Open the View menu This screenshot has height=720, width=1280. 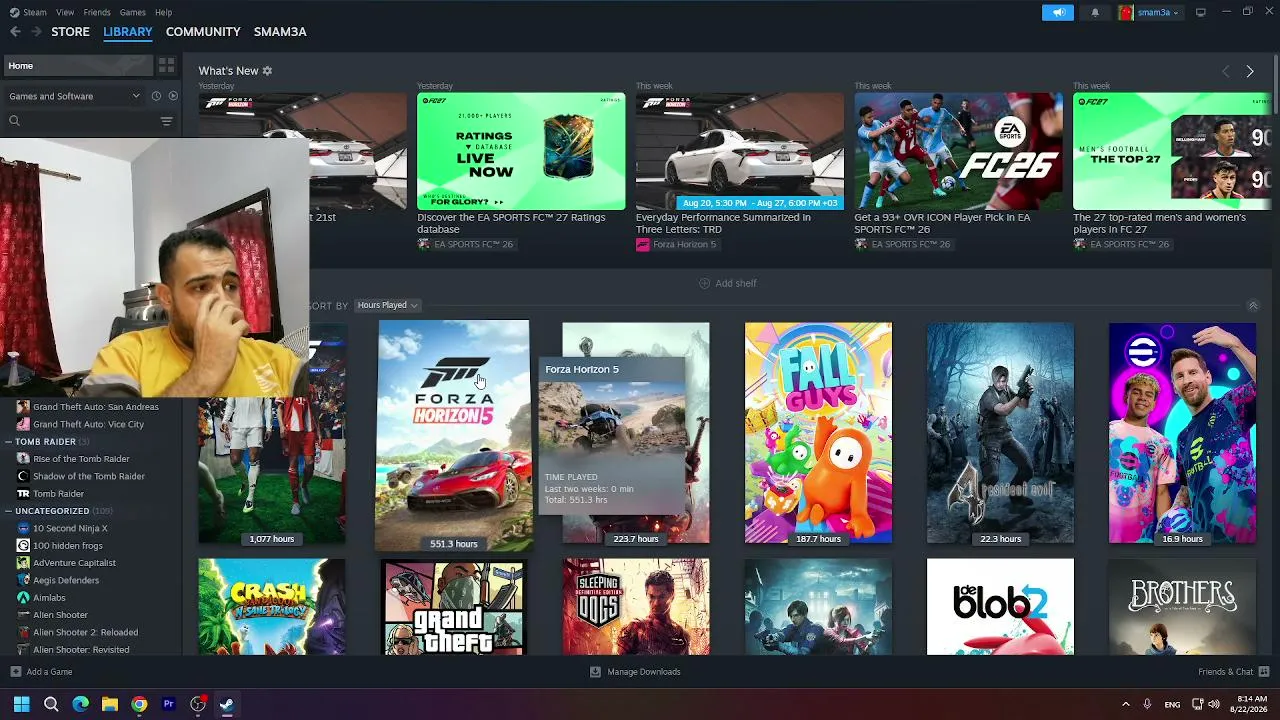(x=65, y=12)
